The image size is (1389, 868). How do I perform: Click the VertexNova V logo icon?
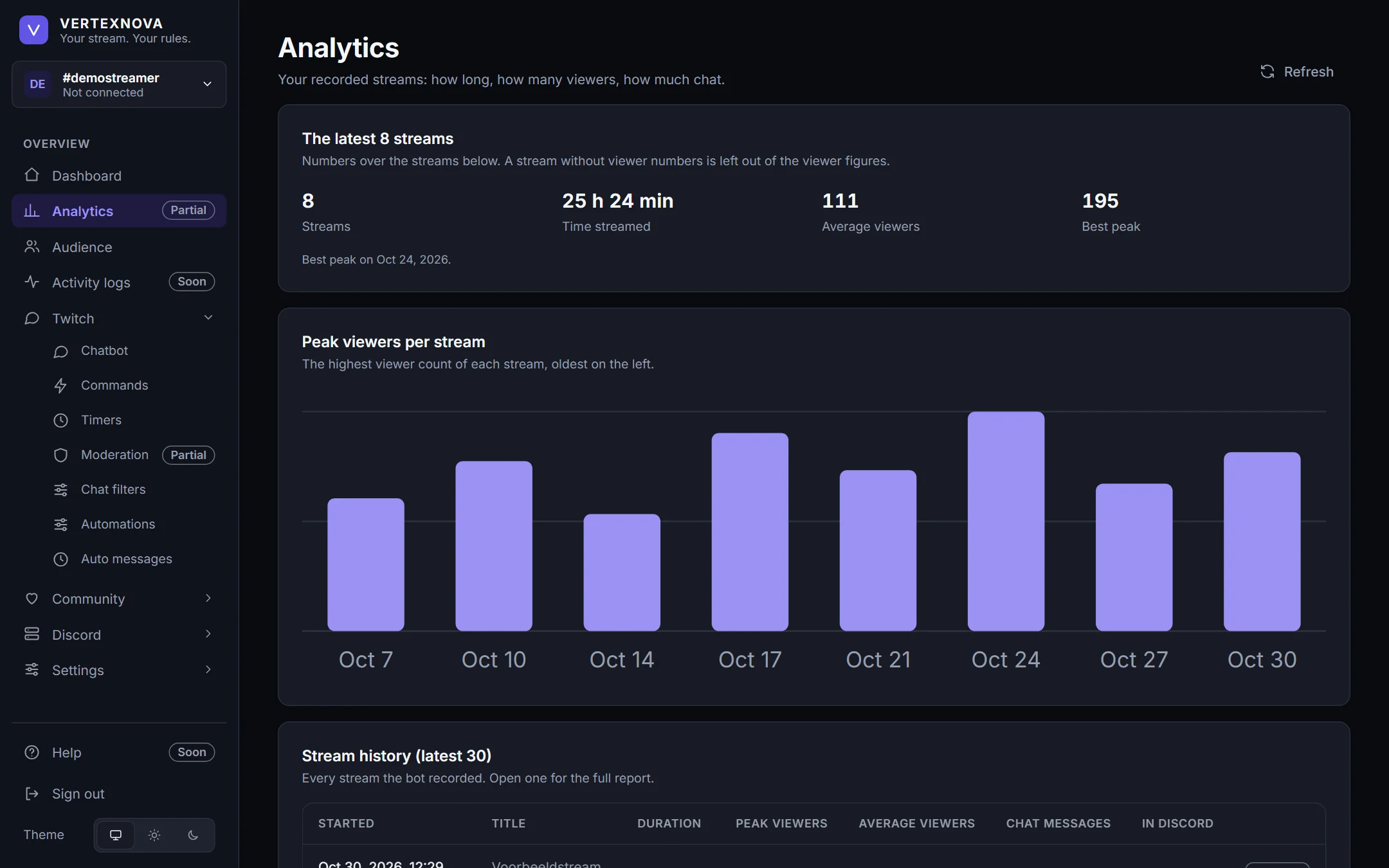click(33, 30)
